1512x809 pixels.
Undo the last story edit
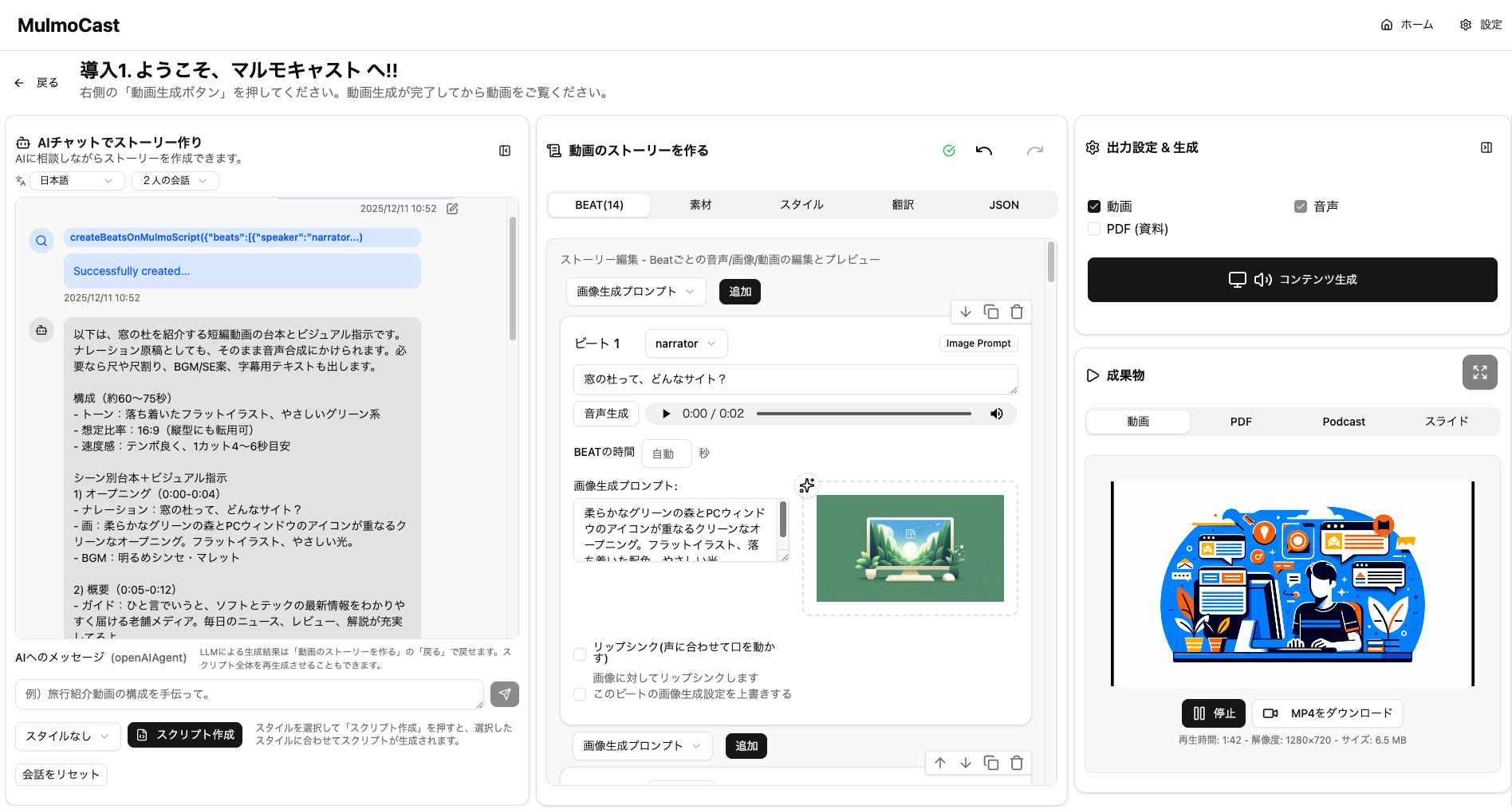coord(984,150)
